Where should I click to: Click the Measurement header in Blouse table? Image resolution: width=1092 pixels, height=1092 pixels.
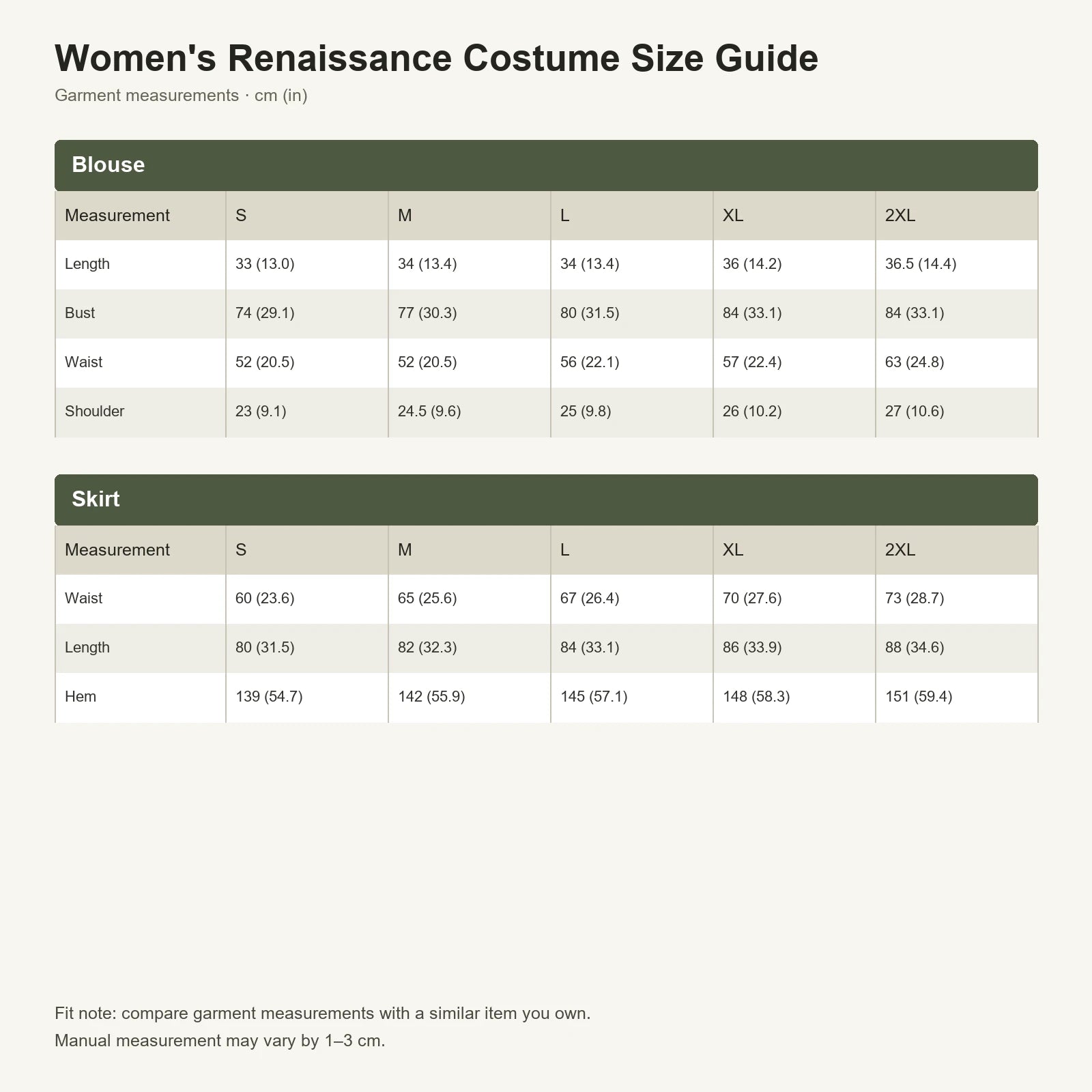[117, 216]
